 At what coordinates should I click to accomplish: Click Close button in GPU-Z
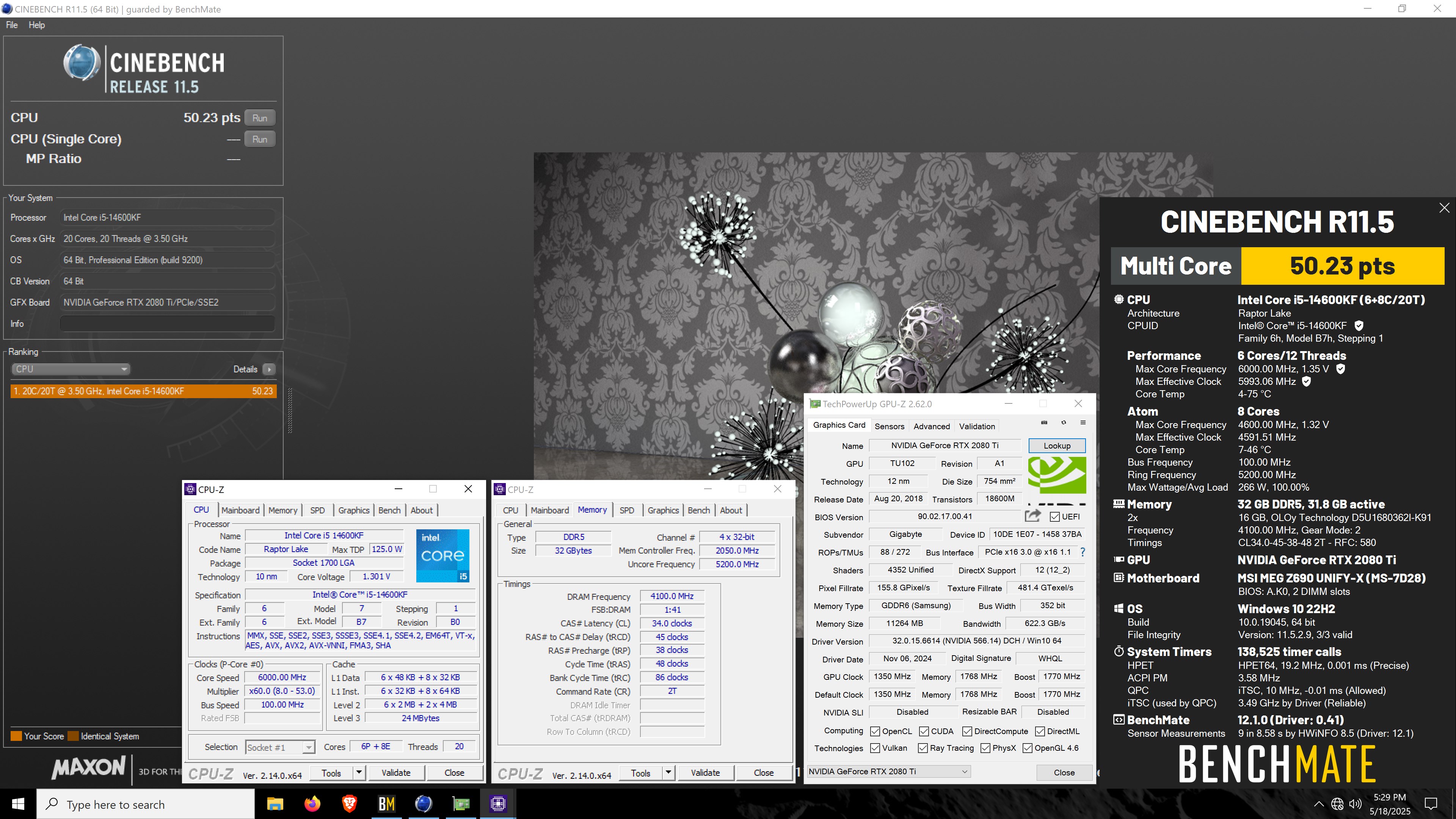tap(1064, 772)
